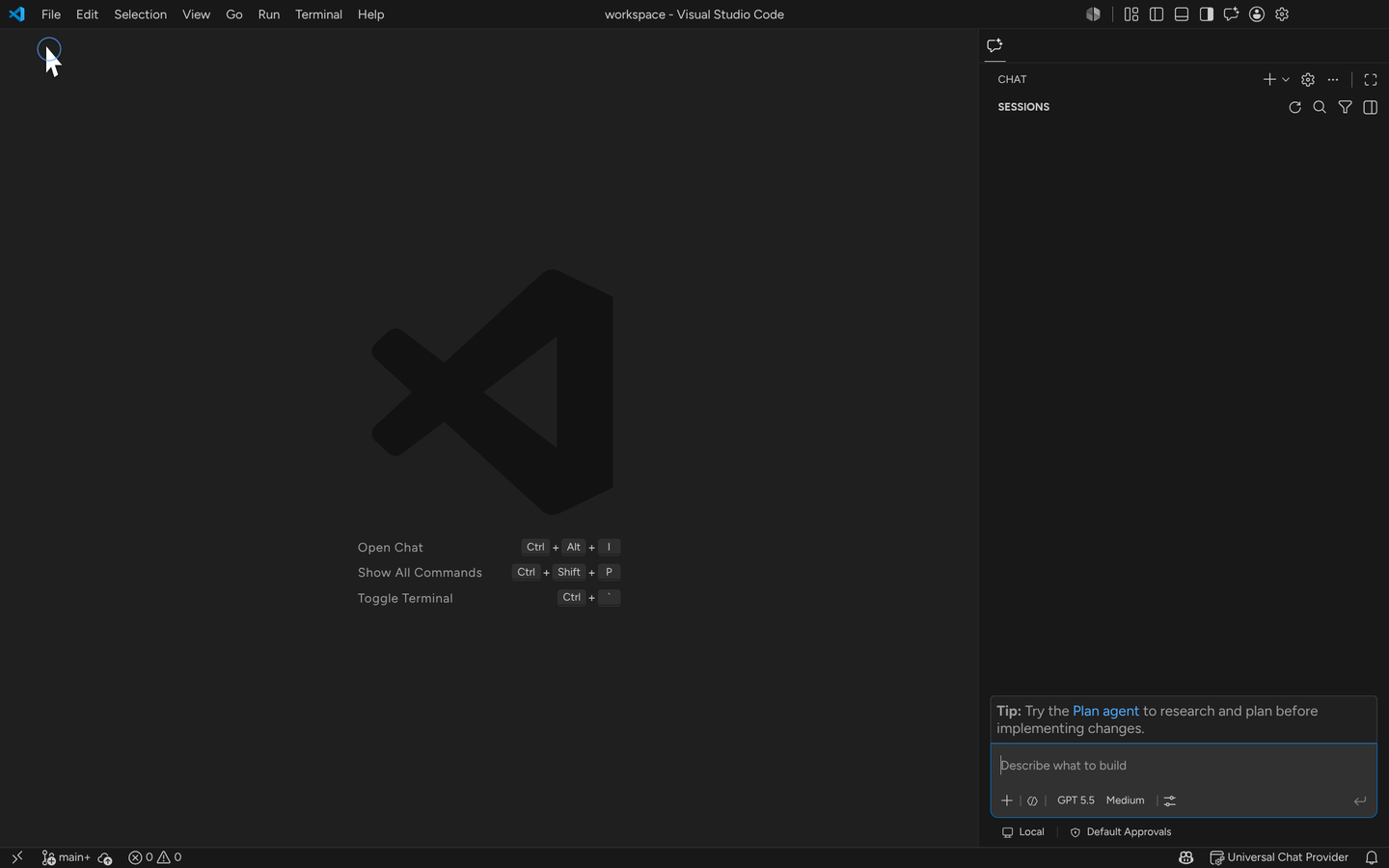Focus the Describe what to build input

1183,765
